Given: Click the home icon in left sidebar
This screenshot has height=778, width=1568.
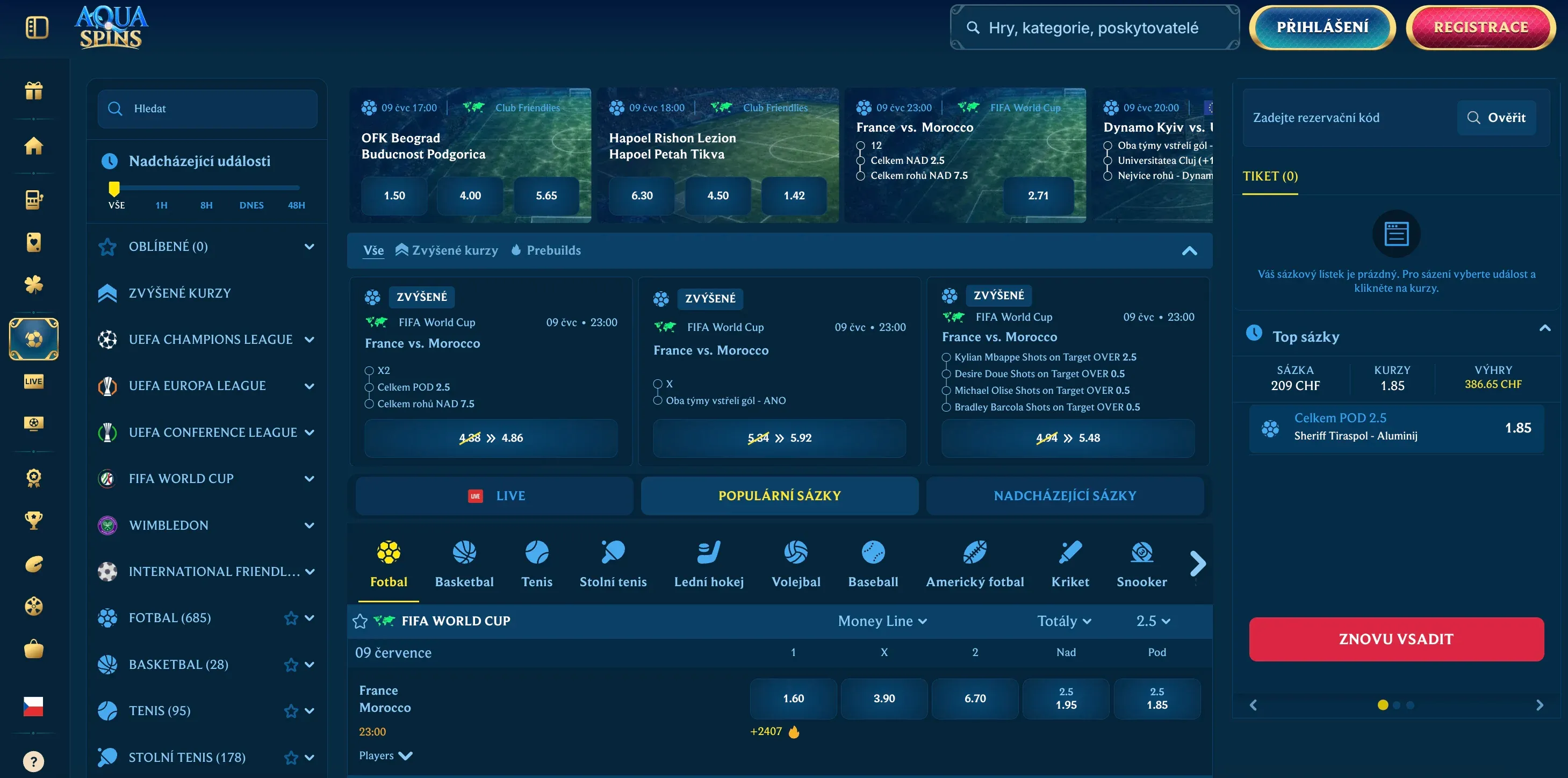Looking at the screenshot, I should pos(33,146).
